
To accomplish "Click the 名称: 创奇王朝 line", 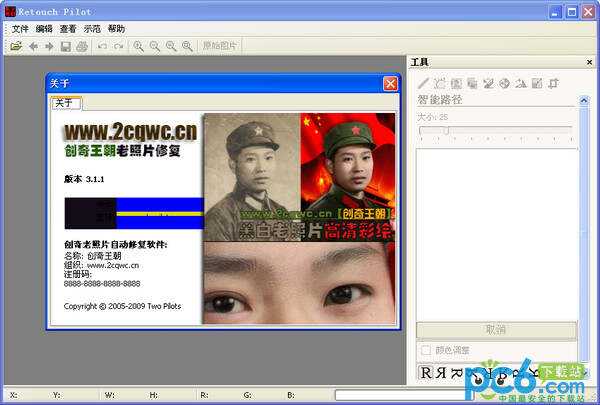I will (93, 256).
